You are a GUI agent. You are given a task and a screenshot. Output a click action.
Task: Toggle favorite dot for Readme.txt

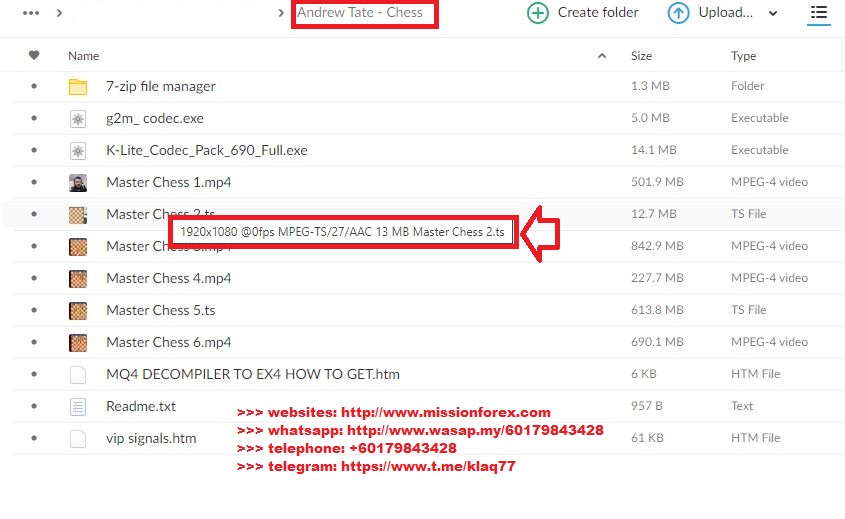pos(34,406)
